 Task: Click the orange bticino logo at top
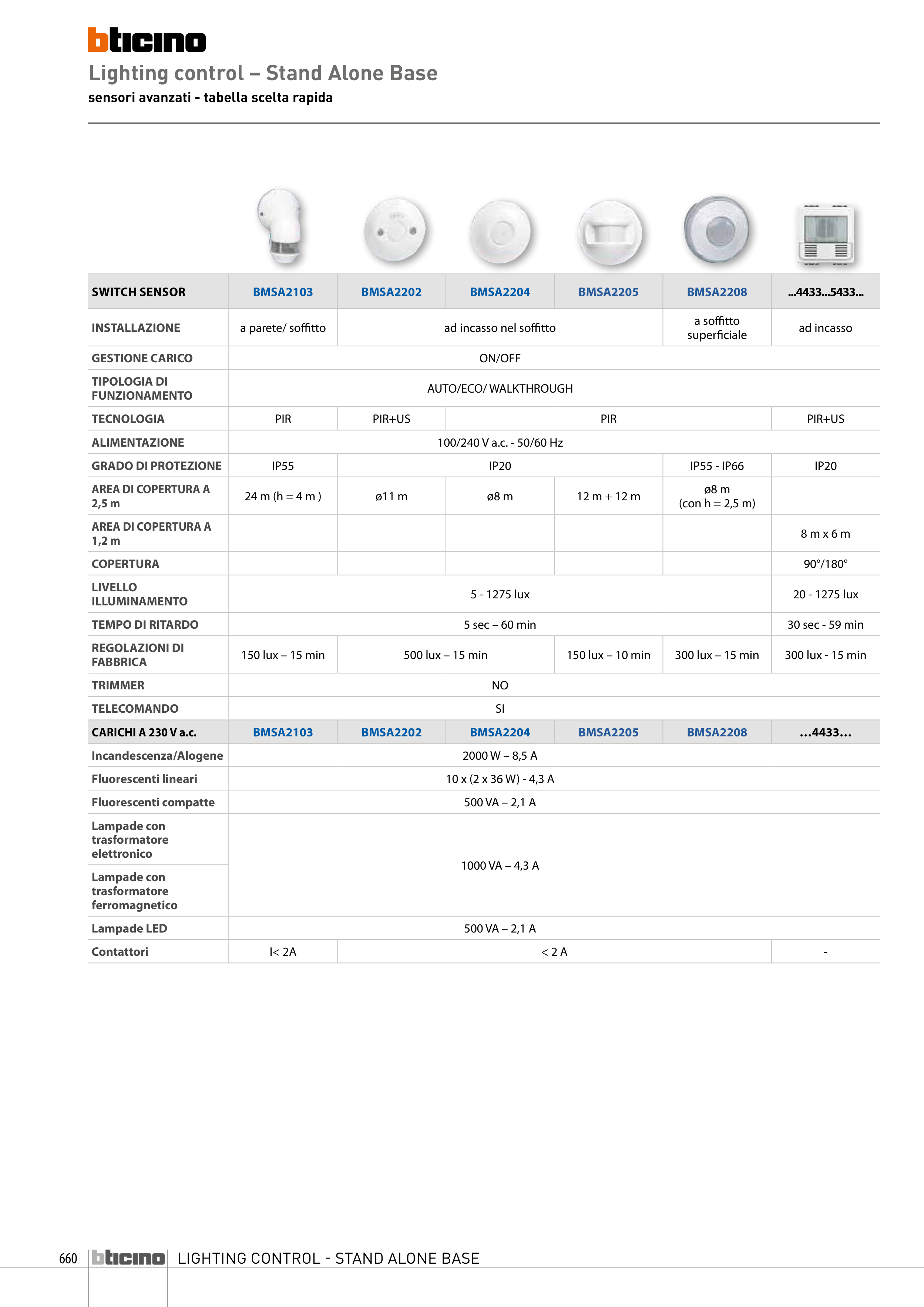(x=146, y=40)
